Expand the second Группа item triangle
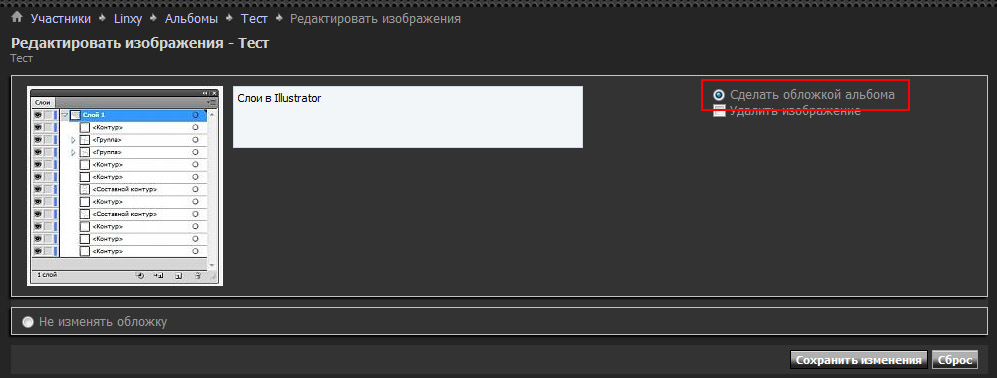Viewport: 997px width, 378px height. (x=73, y=153)
